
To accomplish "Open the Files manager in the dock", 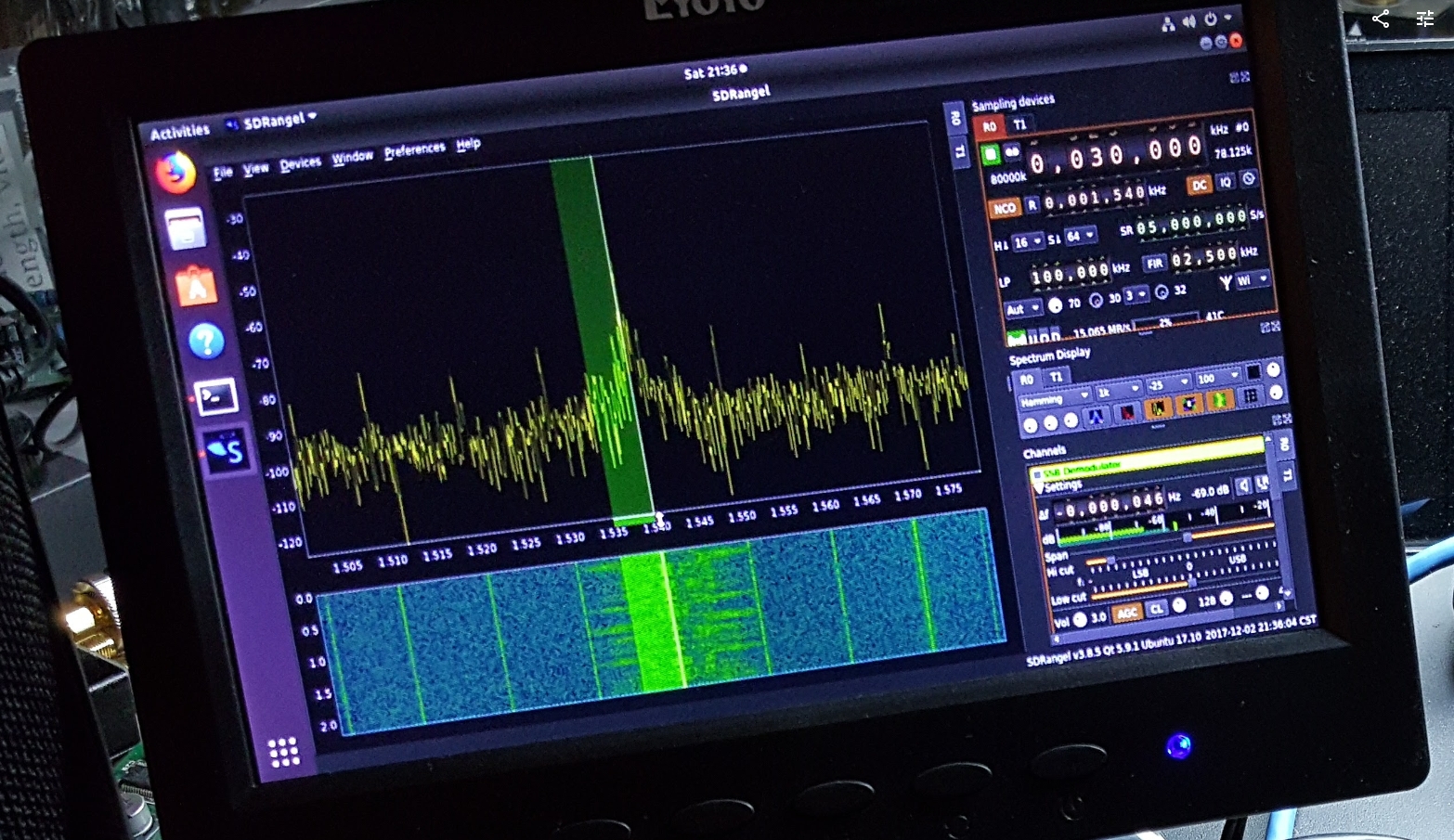I will [x=186, y=228].
